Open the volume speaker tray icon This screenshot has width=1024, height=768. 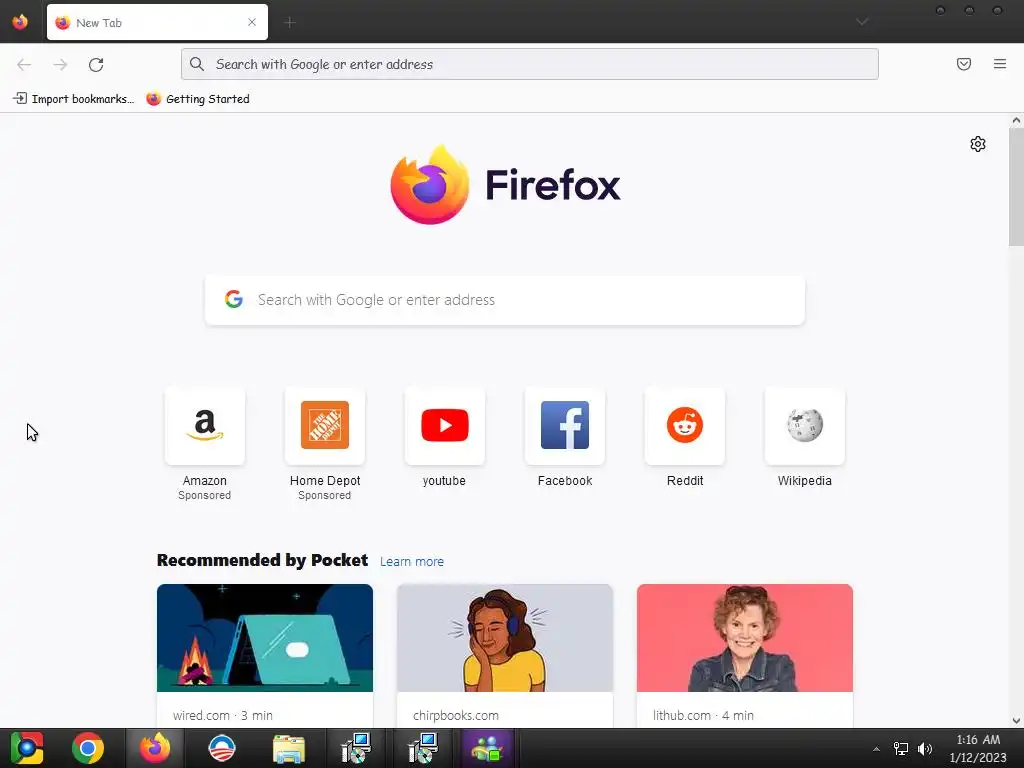[925, 749]
